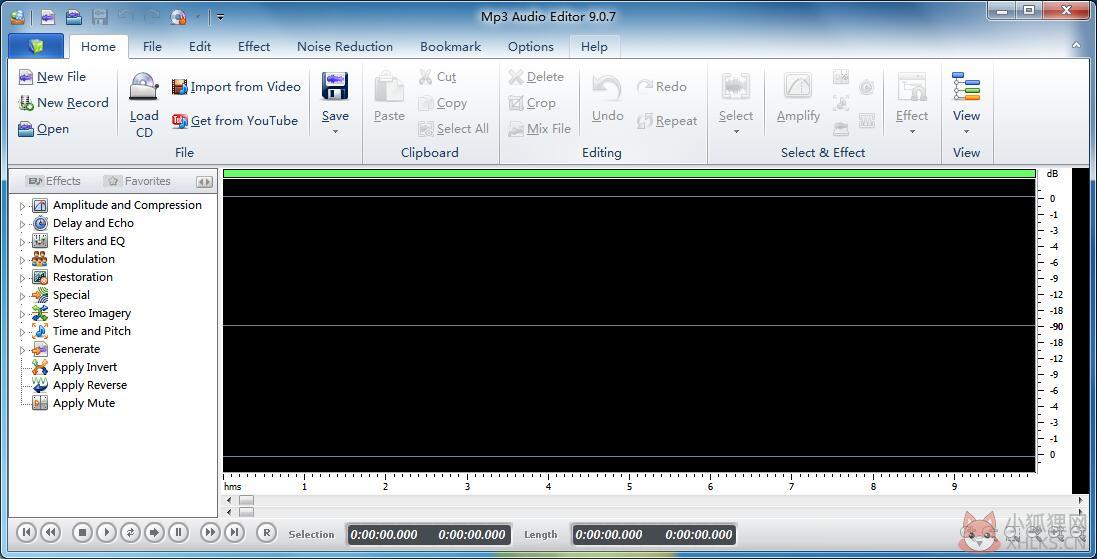Minimize the ribbon with the chevron
1097x559 pixels.
(x=1076, y=45)
